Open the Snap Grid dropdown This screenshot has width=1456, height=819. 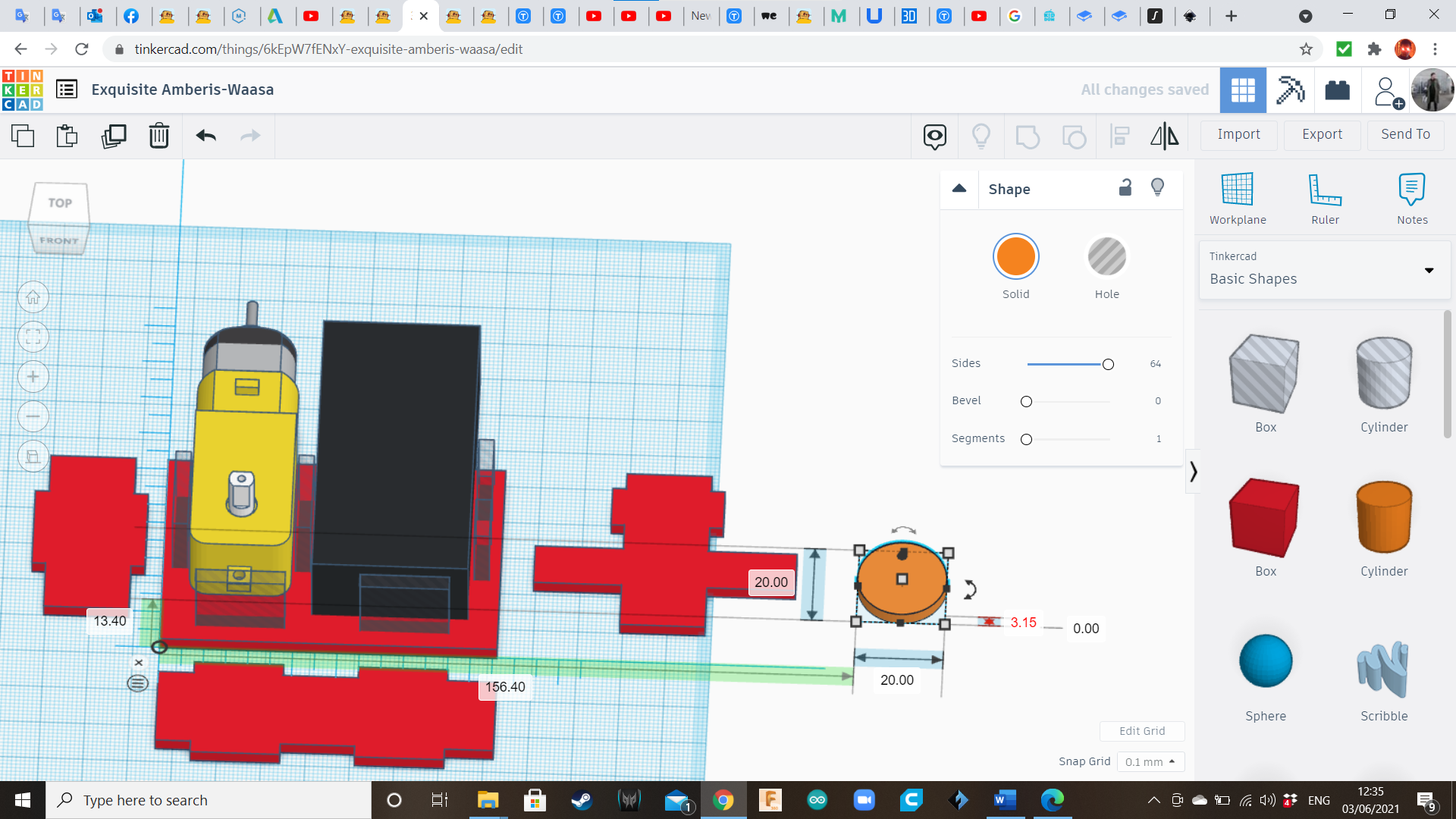click(x=1150, y=761)
